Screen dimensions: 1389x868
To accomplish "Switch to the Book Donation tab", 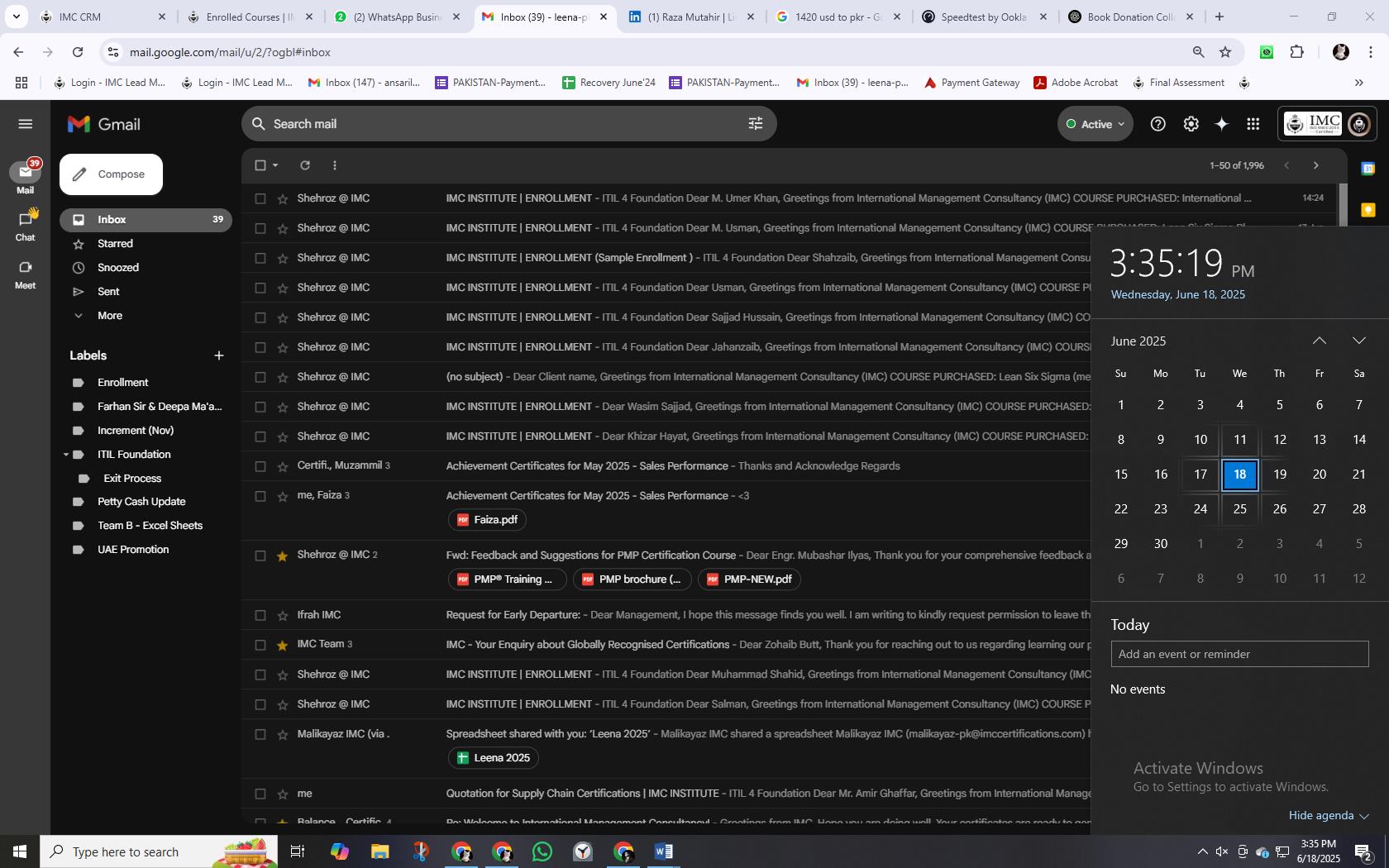I will [1130, 17].
